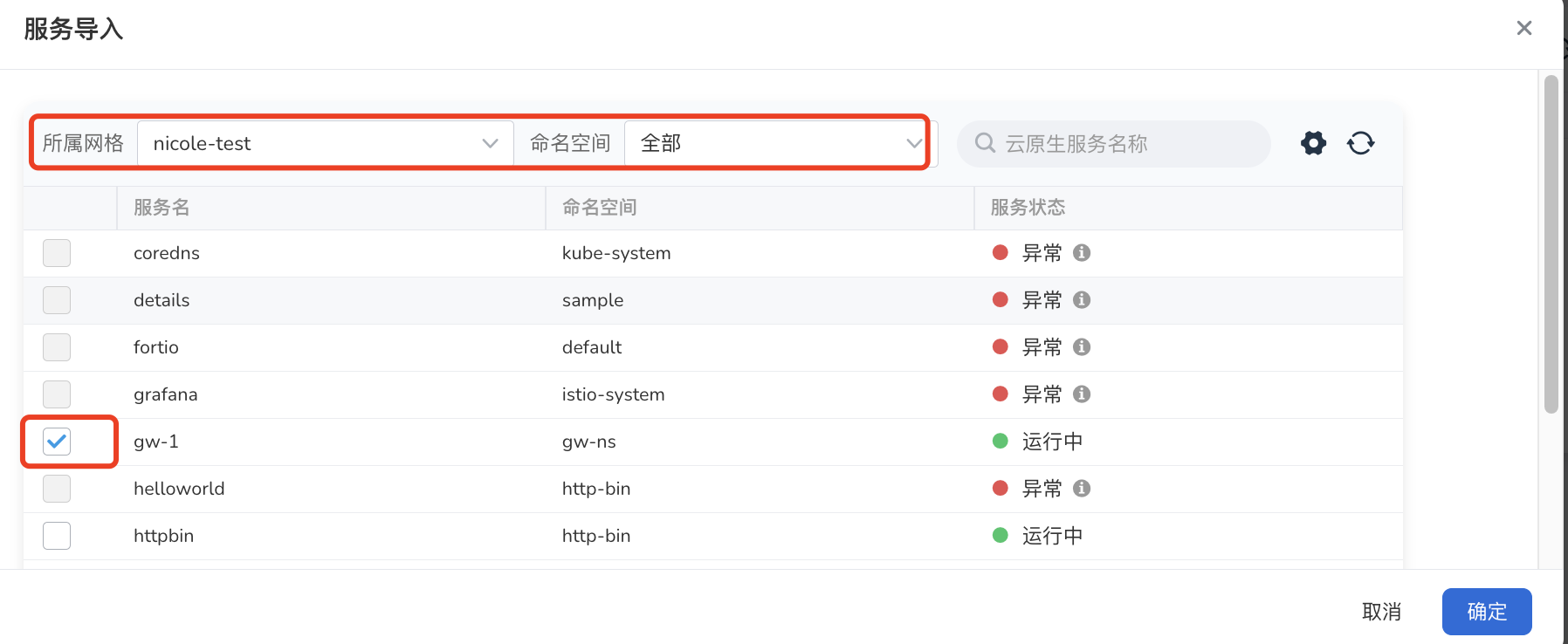Screen dimensions: 1568x644
Task: Click the info icon for fortio status
Action: click(x=1082, y=347)
